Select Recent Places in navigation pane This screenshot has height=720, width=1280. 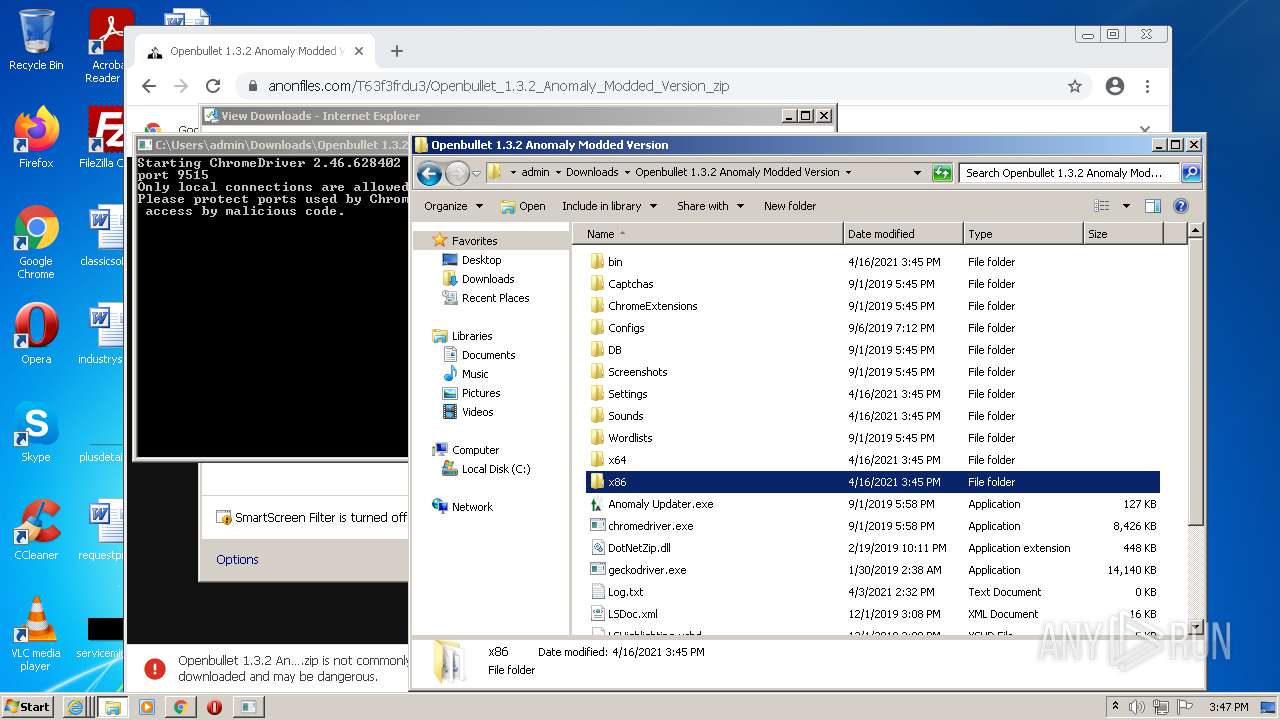coord(495,298)
